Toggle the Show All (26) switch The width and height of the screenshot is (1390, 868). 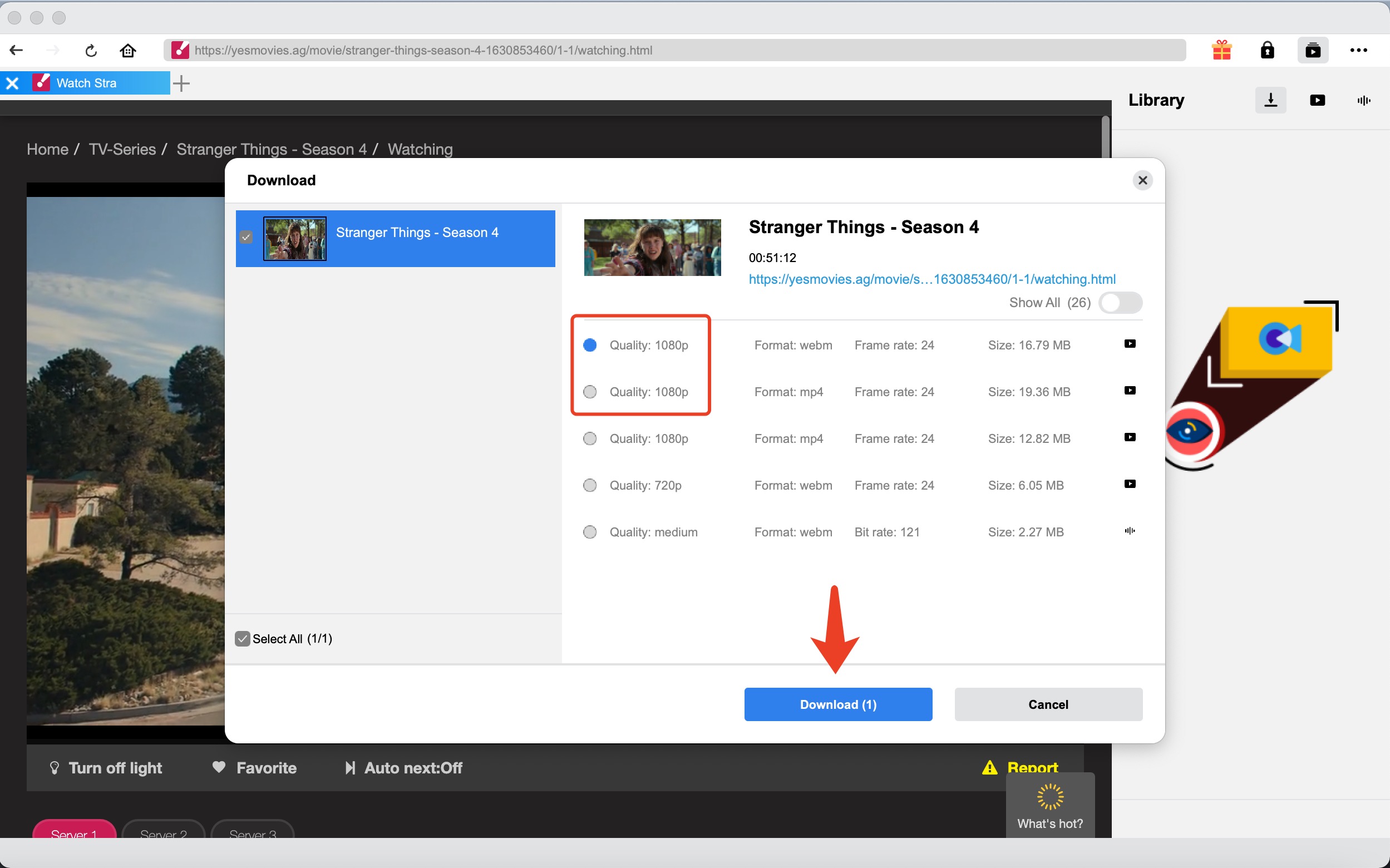point(1120,303)
